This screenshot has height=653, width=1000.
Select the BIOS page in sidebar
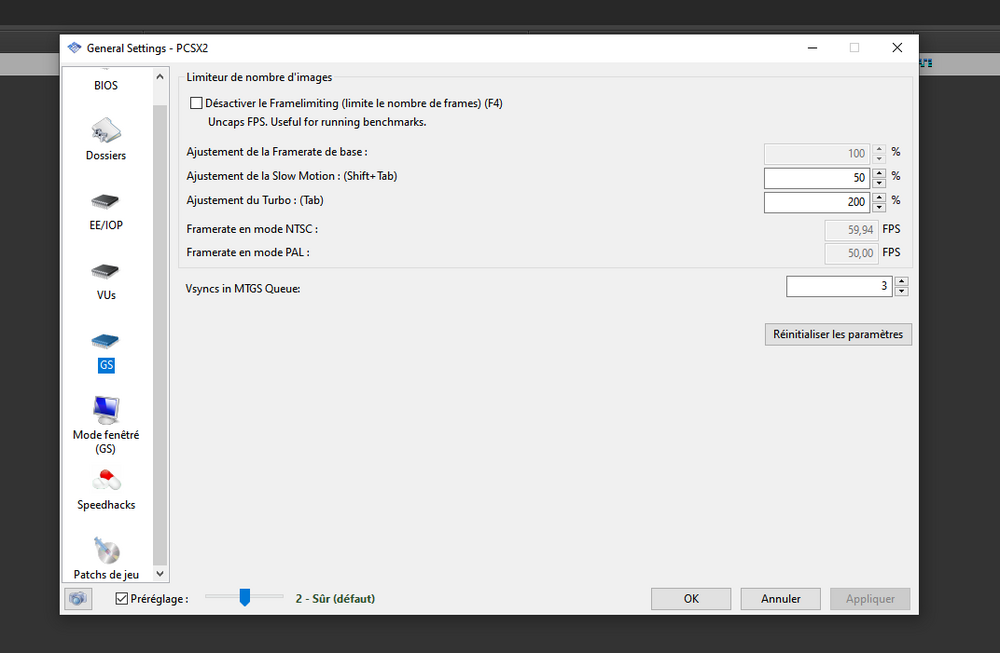click(106, 85)
